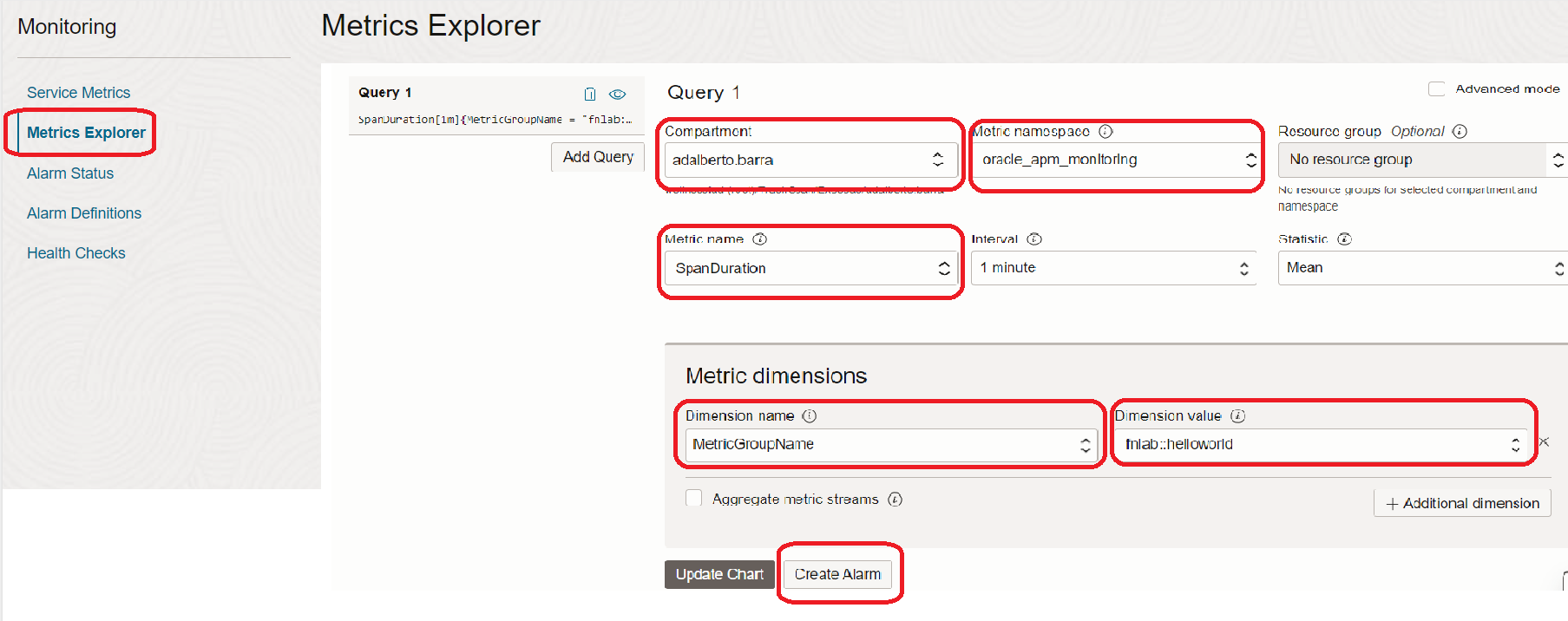This screenshot has height=621, width=1568.
Task: Select the Query 1 entry in query list
Action: [x=496, y=105]
